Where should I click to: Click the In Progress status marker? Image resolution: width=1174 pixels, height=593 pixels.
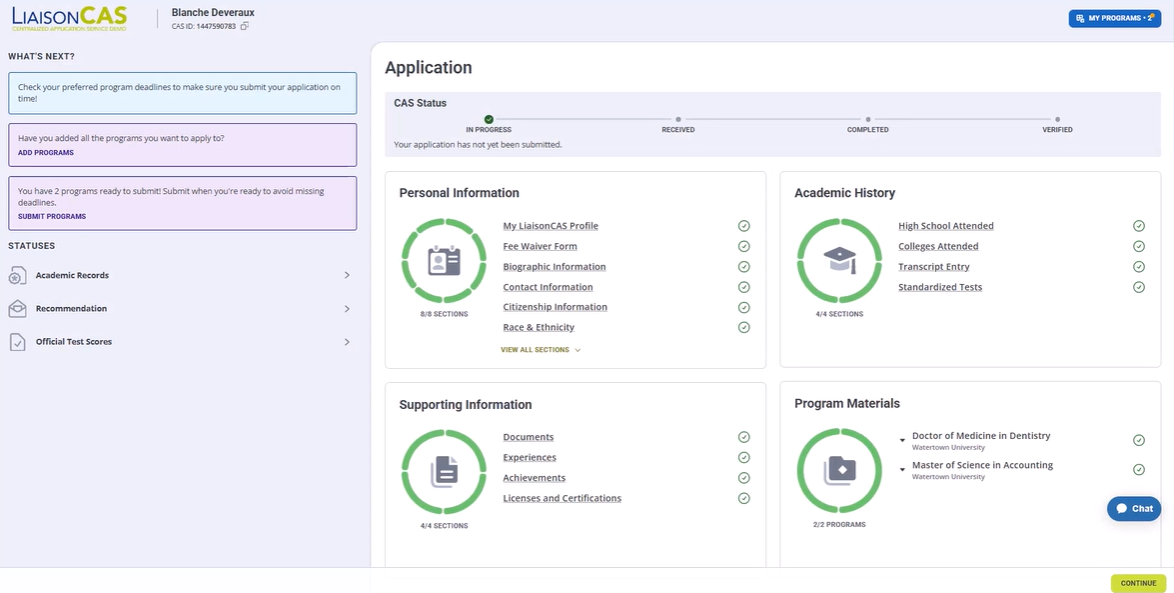click(x=489, y=119)
